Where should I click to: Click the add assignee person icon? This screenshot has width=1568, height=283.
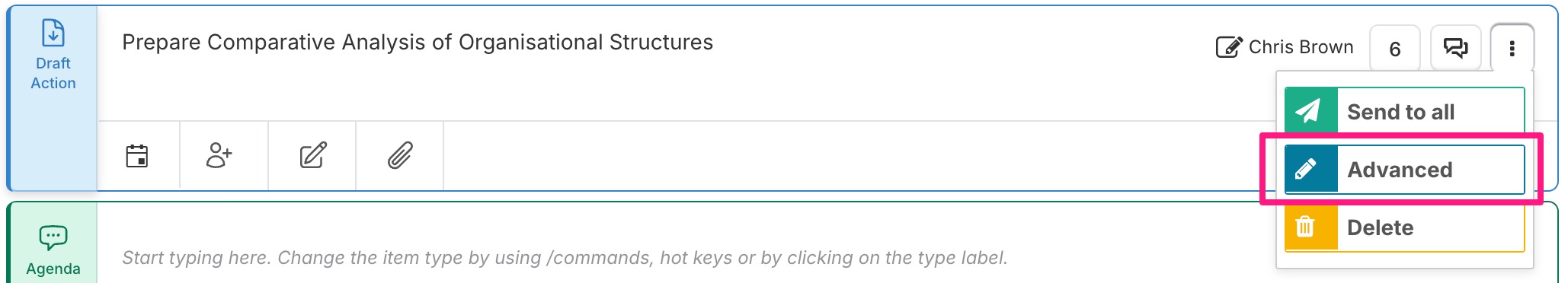[x=219, y=155]
